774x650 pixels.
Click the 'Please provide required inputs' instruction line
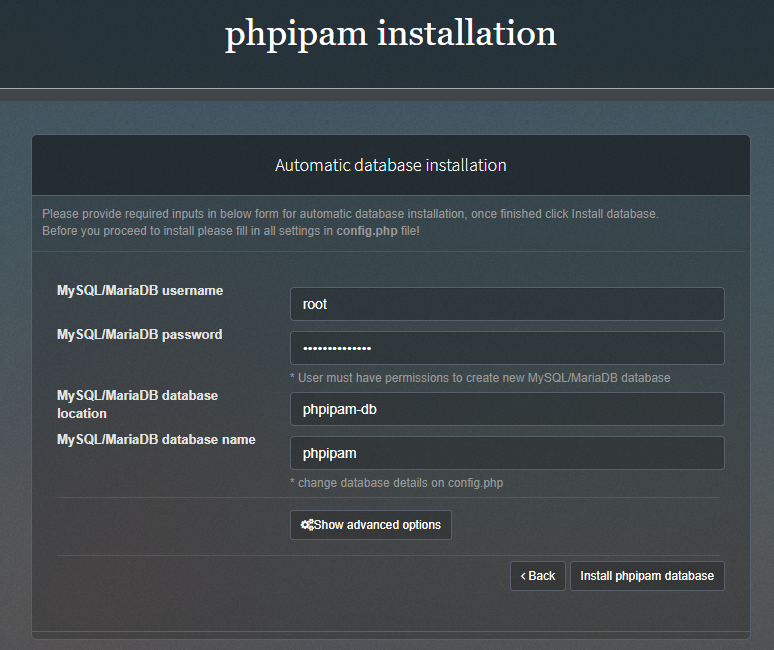350,214
